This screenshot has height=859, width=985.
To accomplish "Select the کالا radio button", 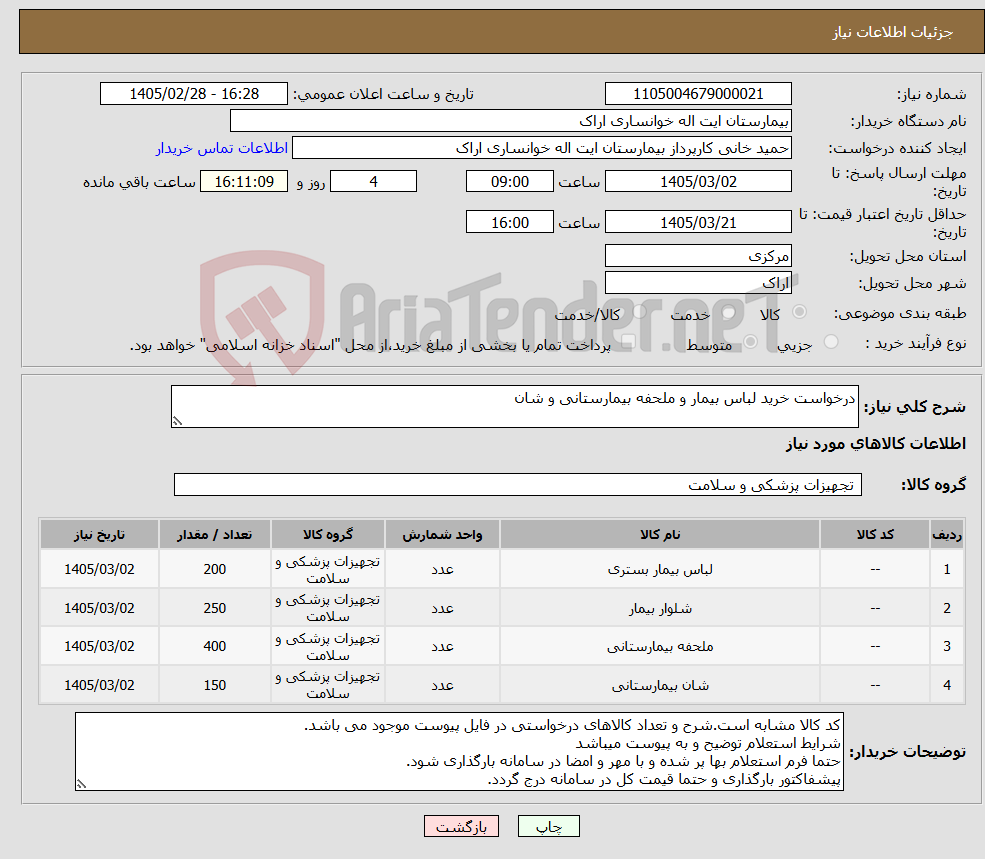I will click(800, 312).
